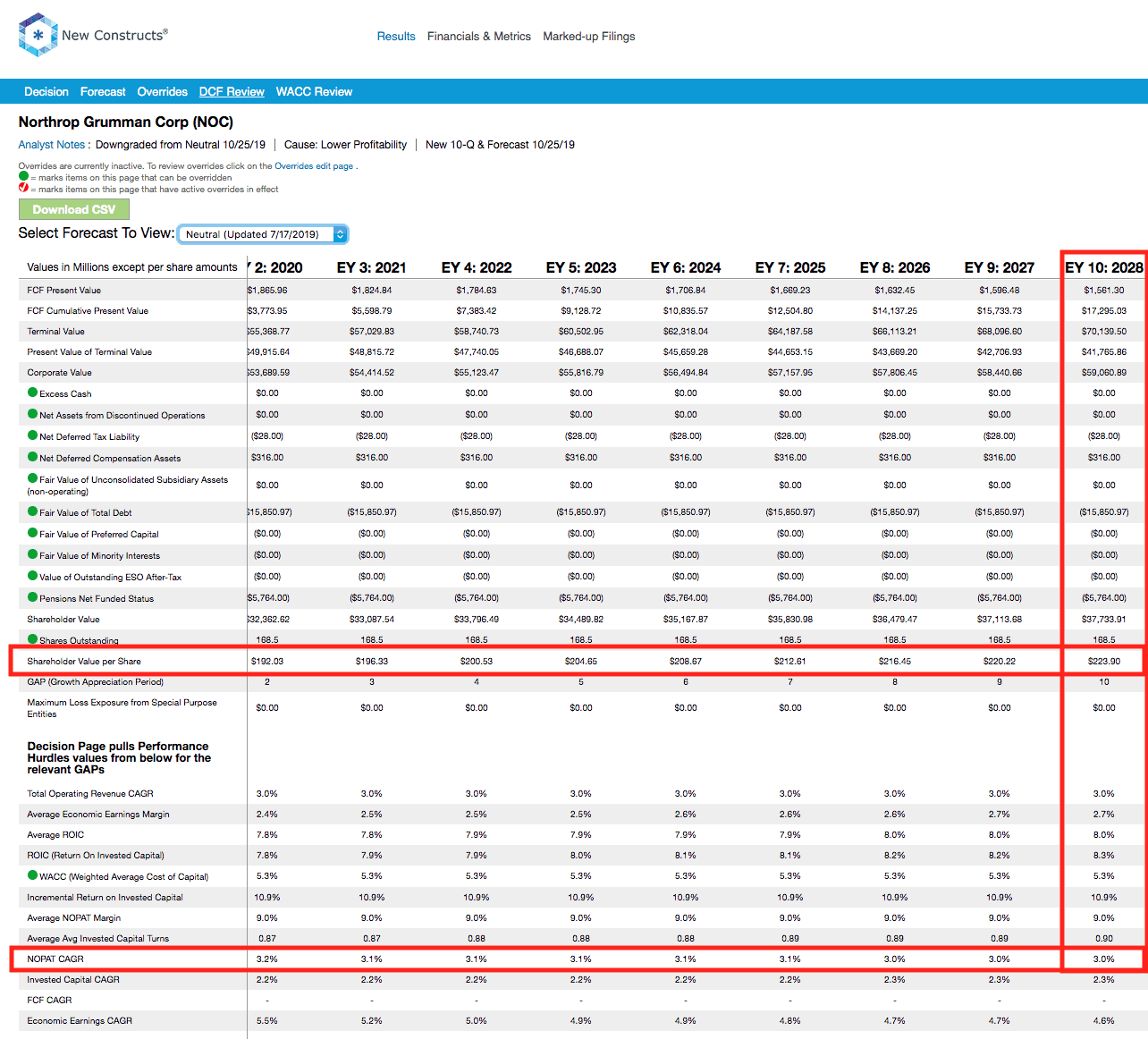The height and width of the screenshot is (1039, 1148).
Task: Open the Select Forecast To View dropdown
Action: click(263, 234)
